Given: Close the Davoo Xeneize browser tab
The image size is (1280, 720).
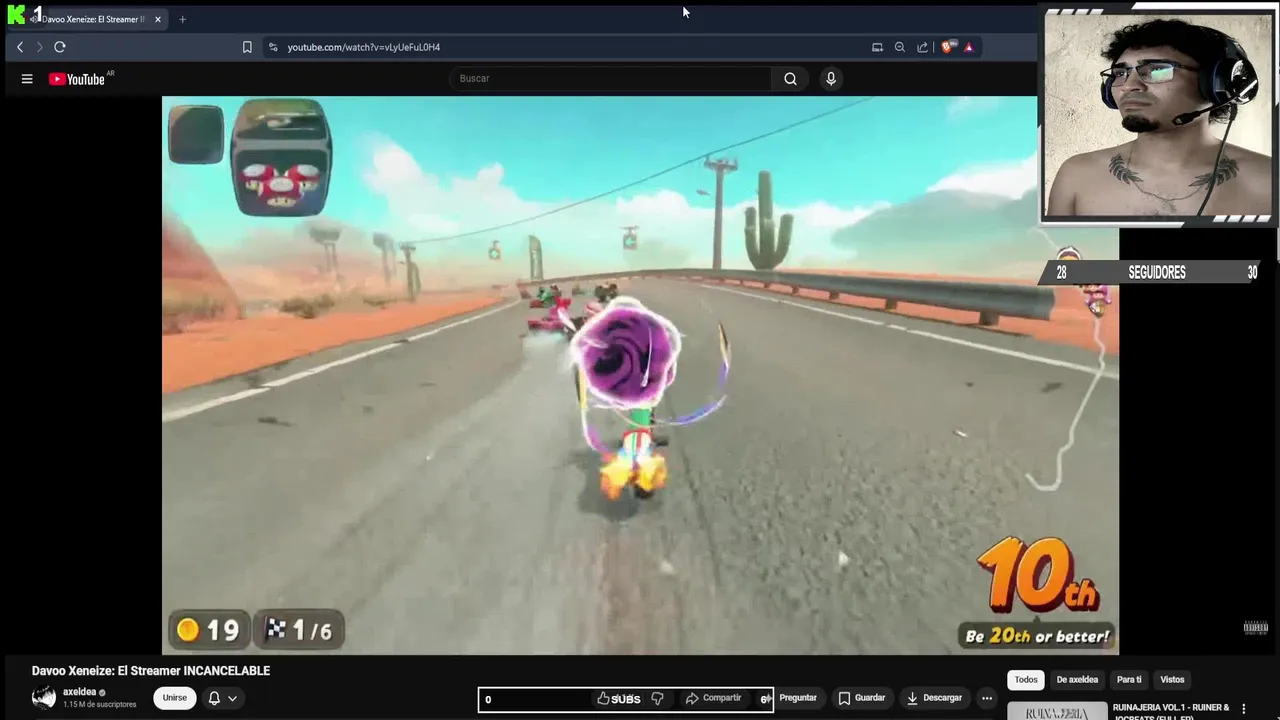Looking at the screenshot, I should [157, 19].
